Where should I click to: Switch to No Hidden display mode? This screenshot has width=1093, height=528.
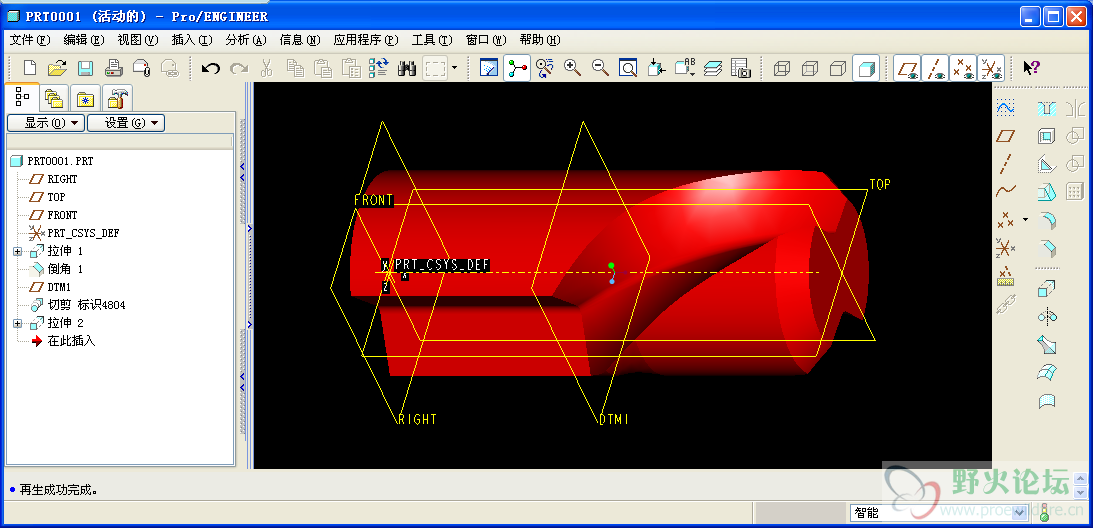click(x=838, y=68)
